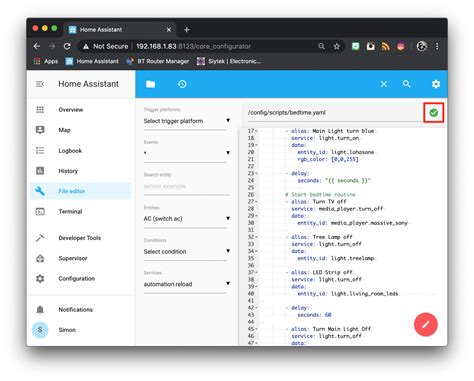474x381 pixels.
Task: Click the File editor wrench icon
Action: [x=40, y=191]
